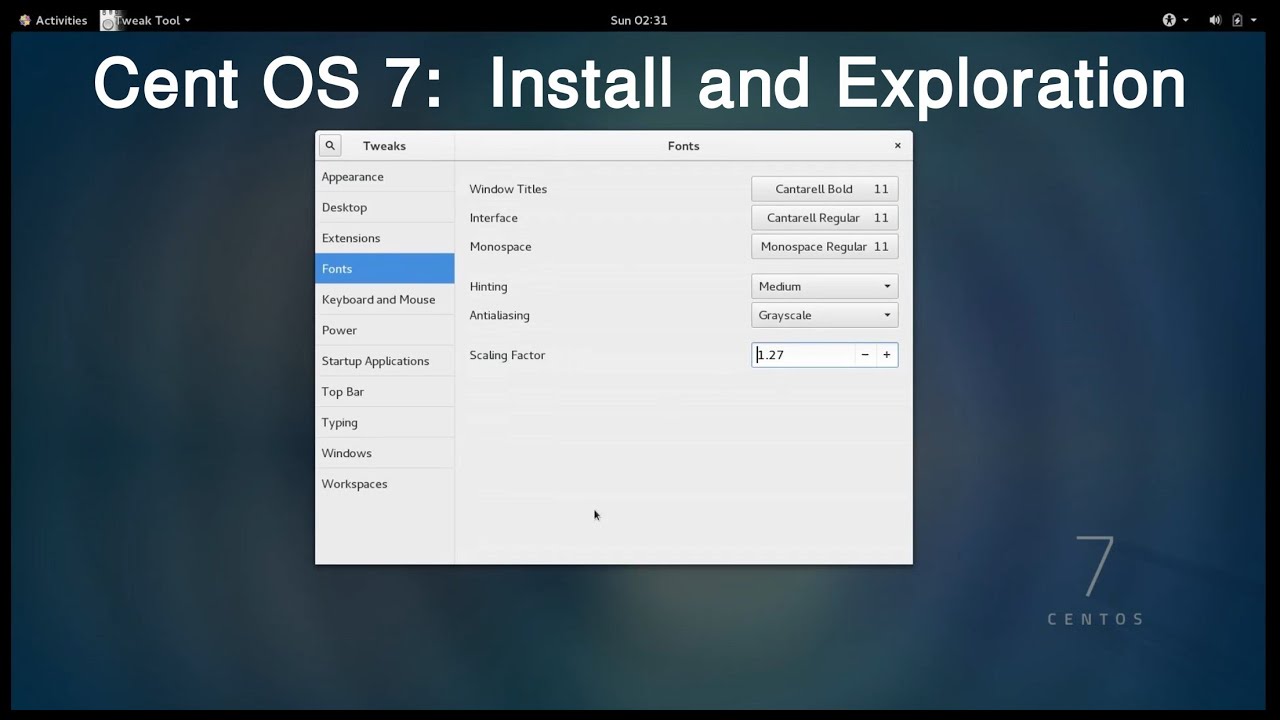Click the Hinting label
Viewport: 1280px width, 720px height.
488,287
